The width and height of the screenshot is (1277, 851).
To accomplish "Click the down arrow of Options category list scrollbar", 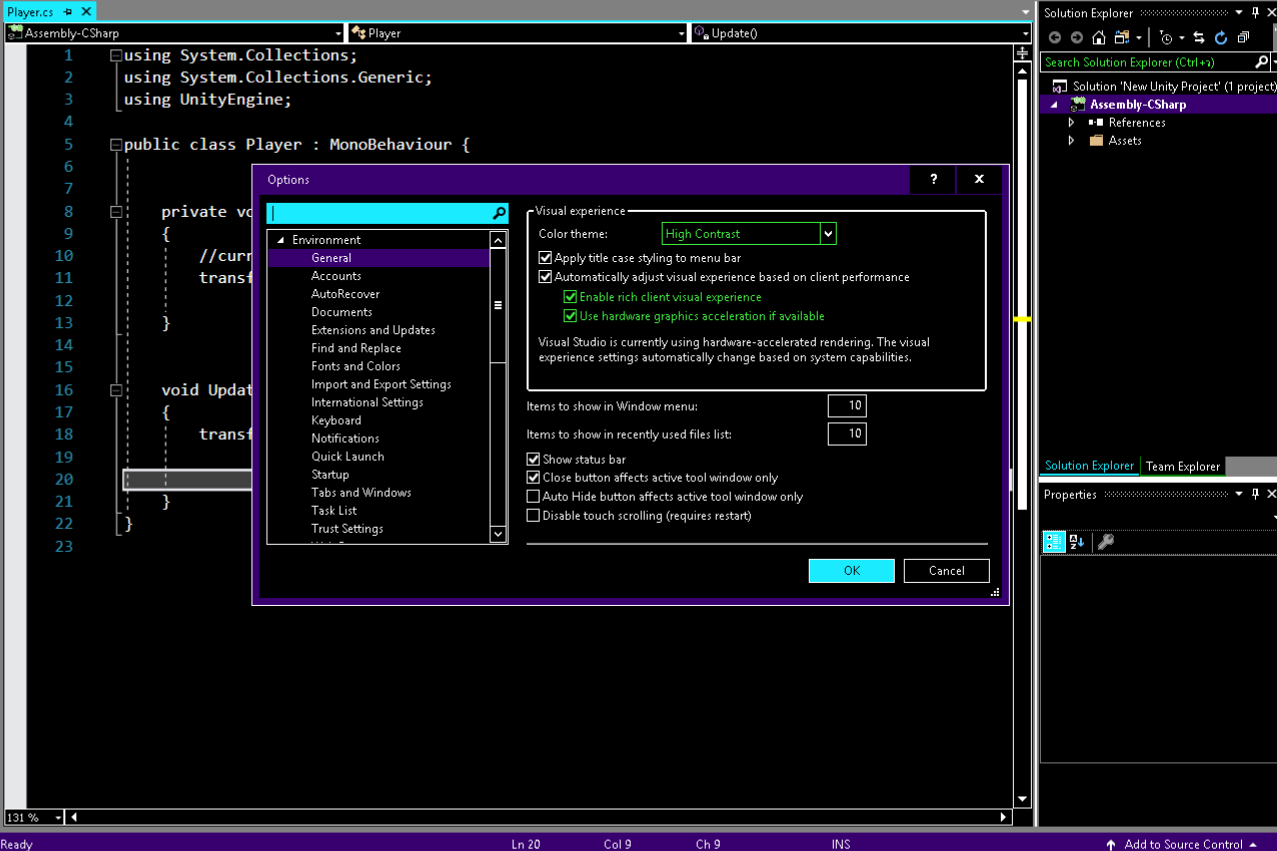I will pos(498,535).
